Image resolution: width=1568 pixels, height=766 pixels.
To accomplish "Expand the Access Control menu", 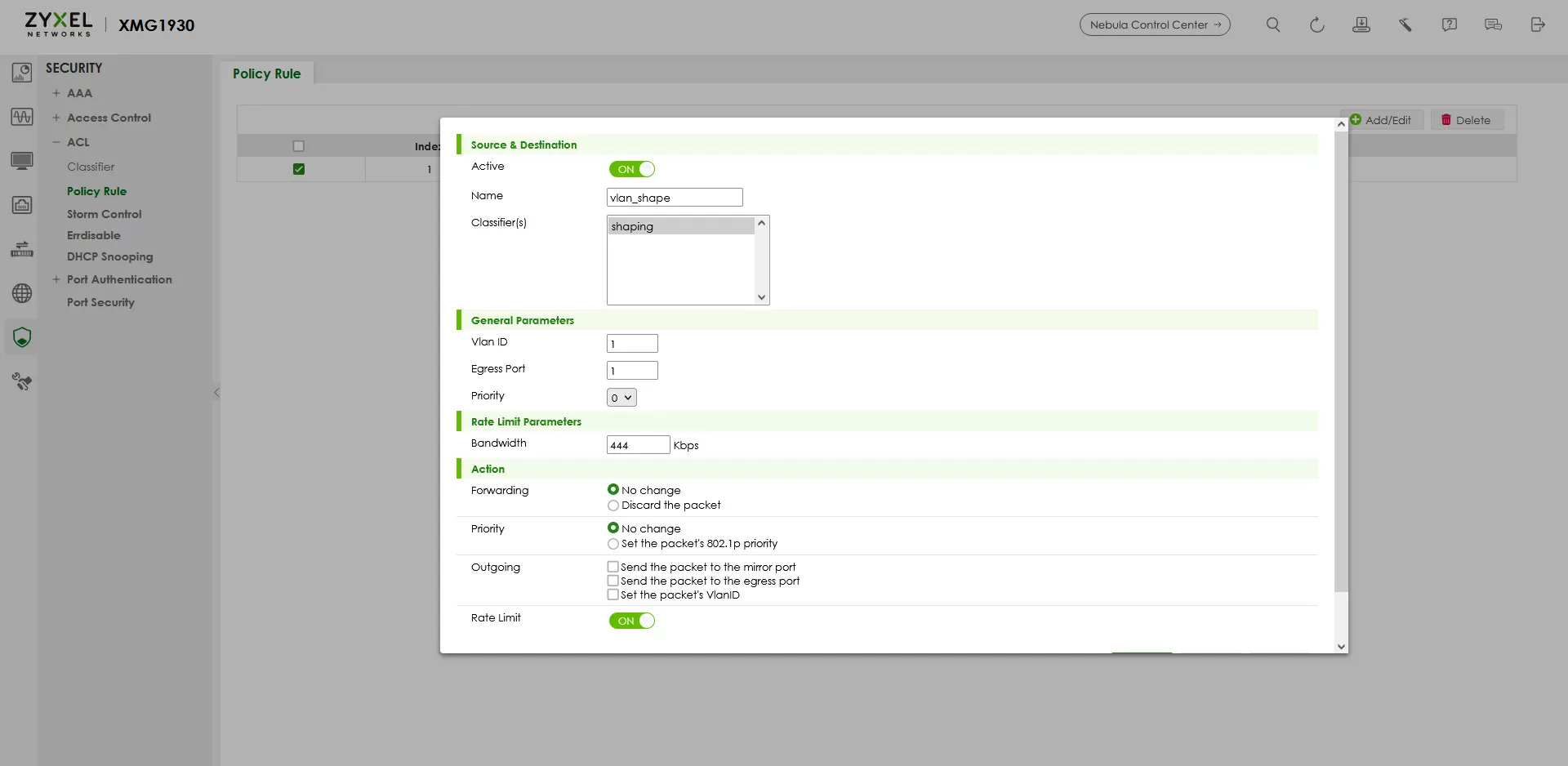I will pos(56,118).
